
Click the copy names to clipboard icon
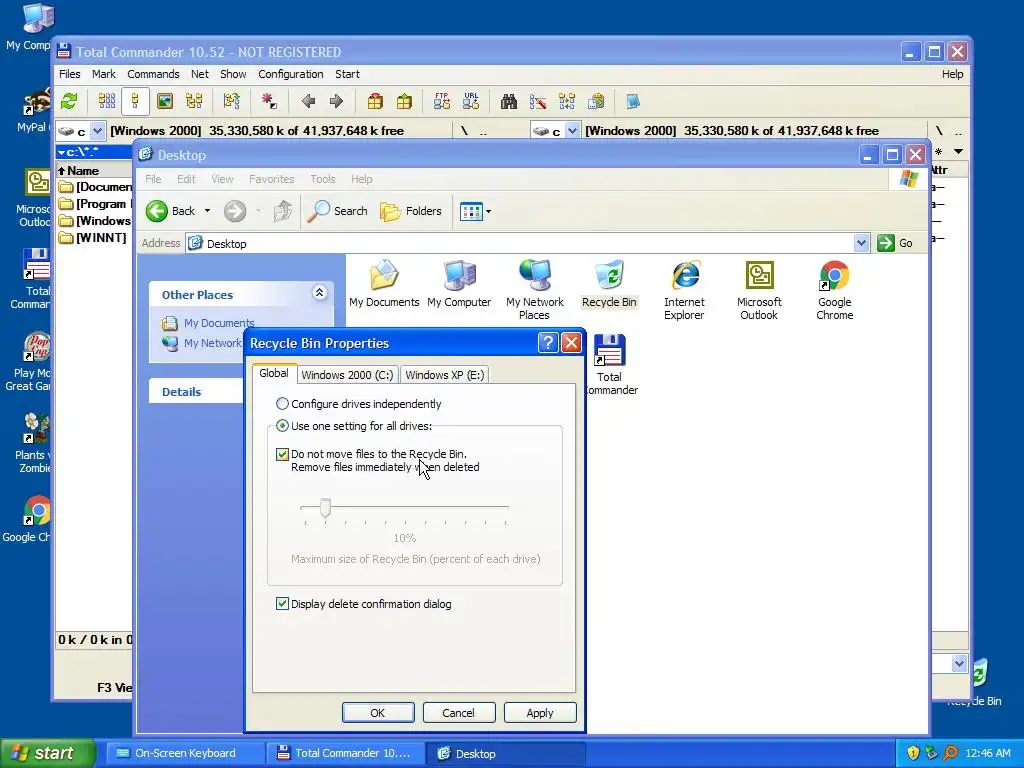point(596,101)
